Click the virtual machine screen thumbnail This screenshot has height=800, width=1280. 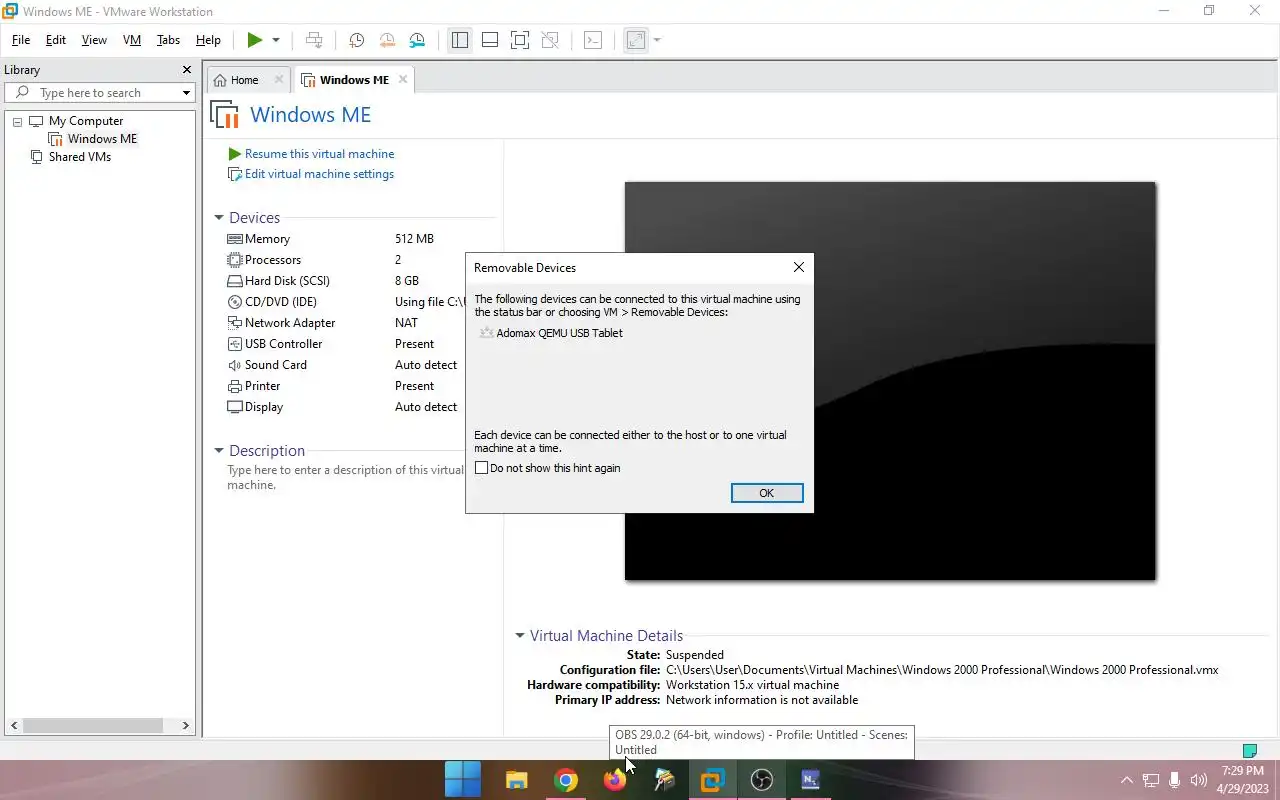pyautogui.click(x=890, y=381)
